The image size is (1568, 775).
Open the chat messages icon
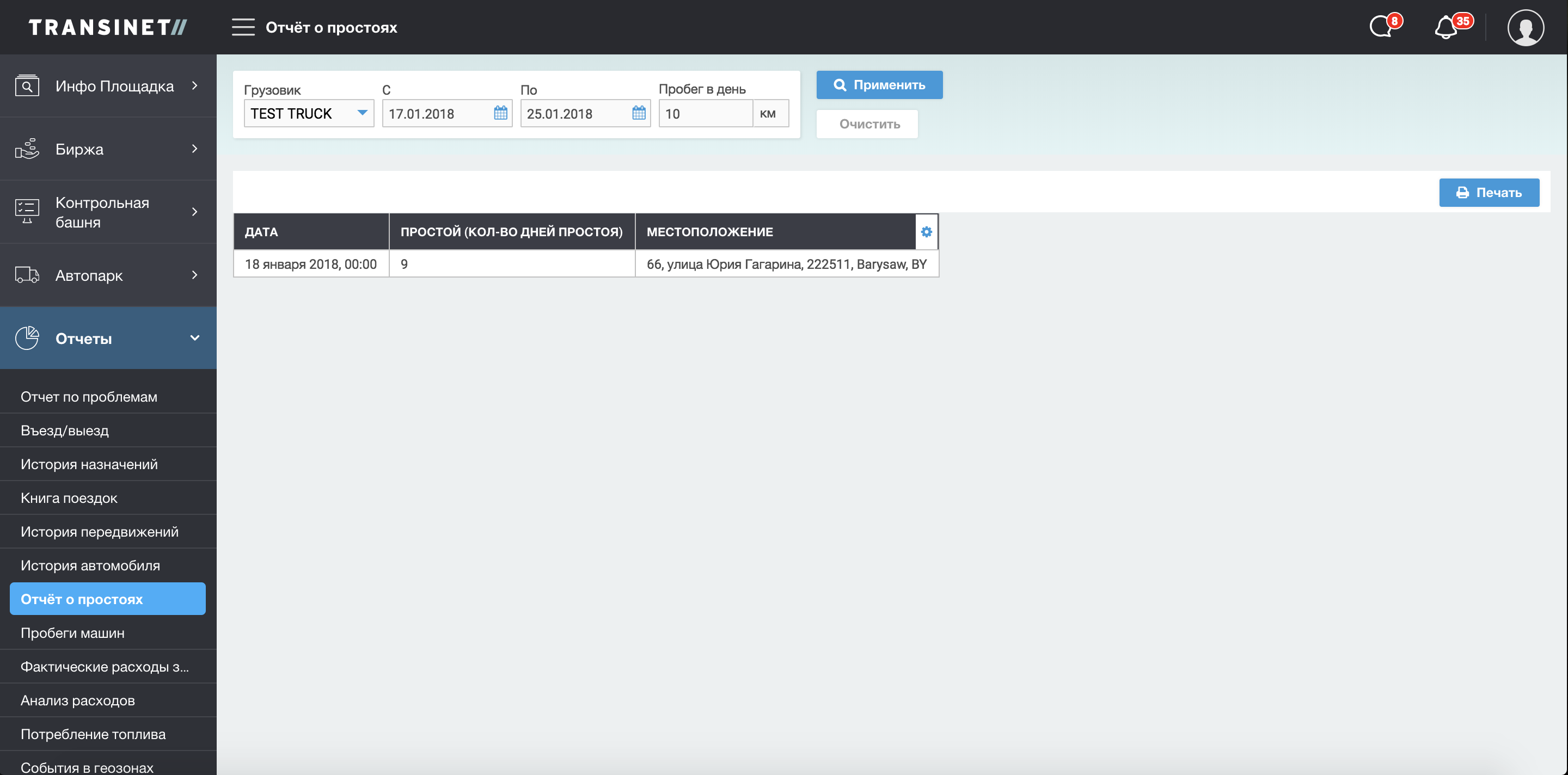coord(1382,27)
